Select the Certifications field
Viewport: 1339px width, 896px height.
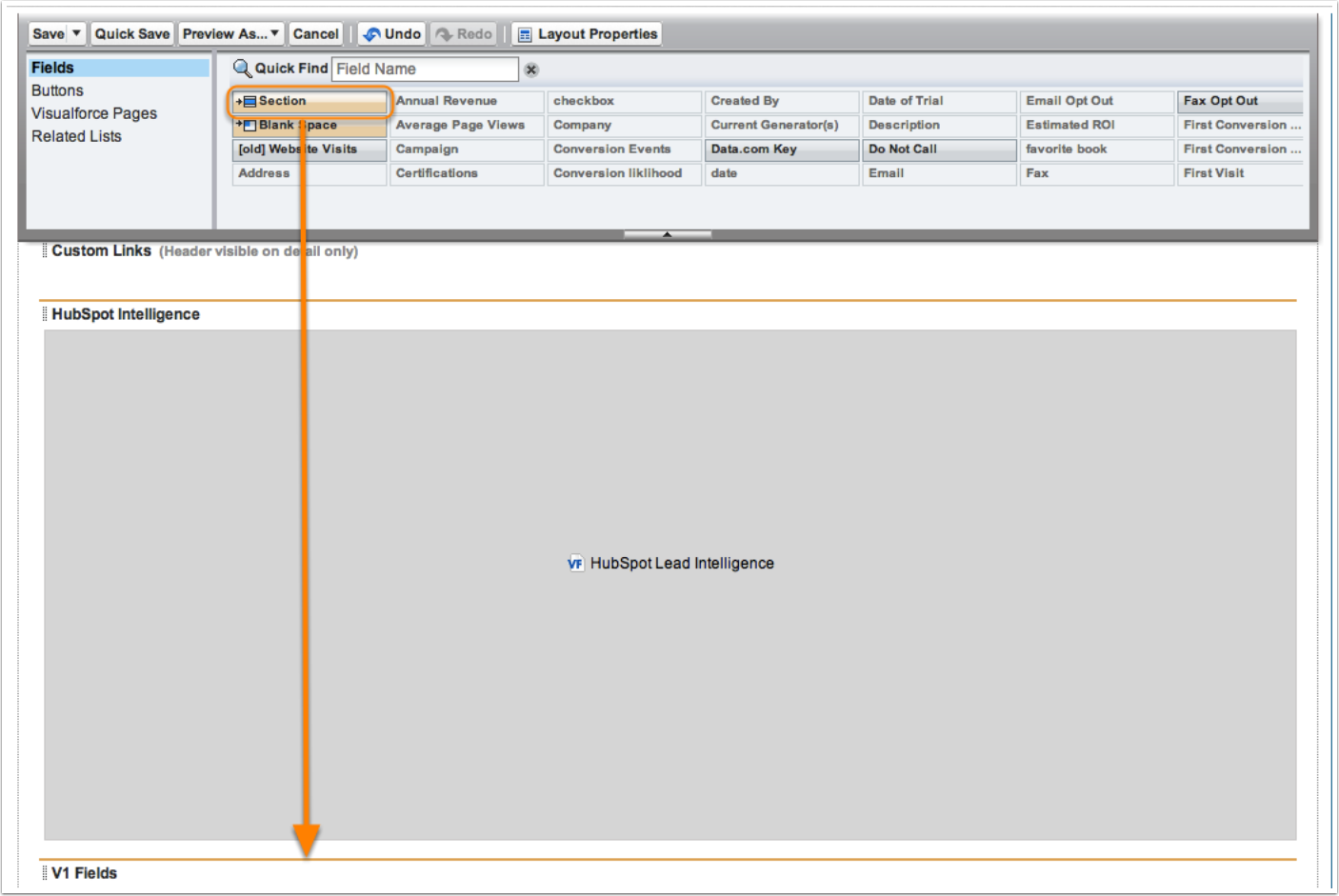pos(467,173)
